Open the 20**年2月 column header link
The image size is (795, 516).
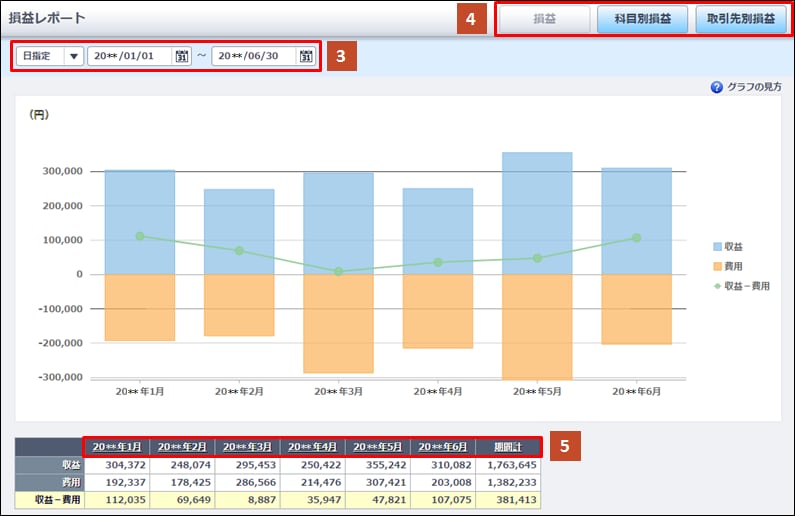tap(182, 447)
